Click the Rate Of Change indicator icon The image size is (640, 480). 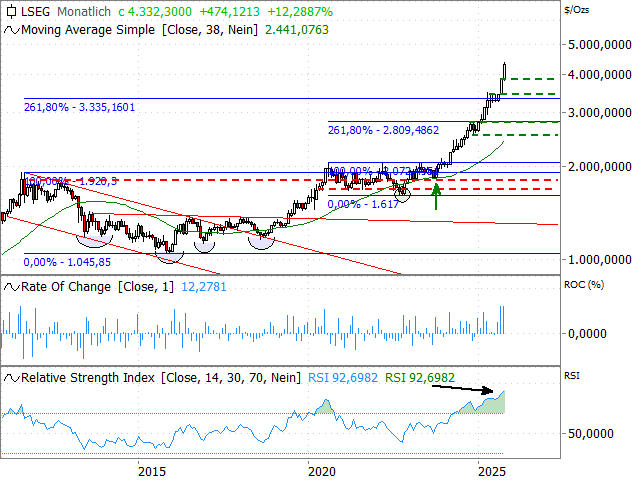coord(10,288)
